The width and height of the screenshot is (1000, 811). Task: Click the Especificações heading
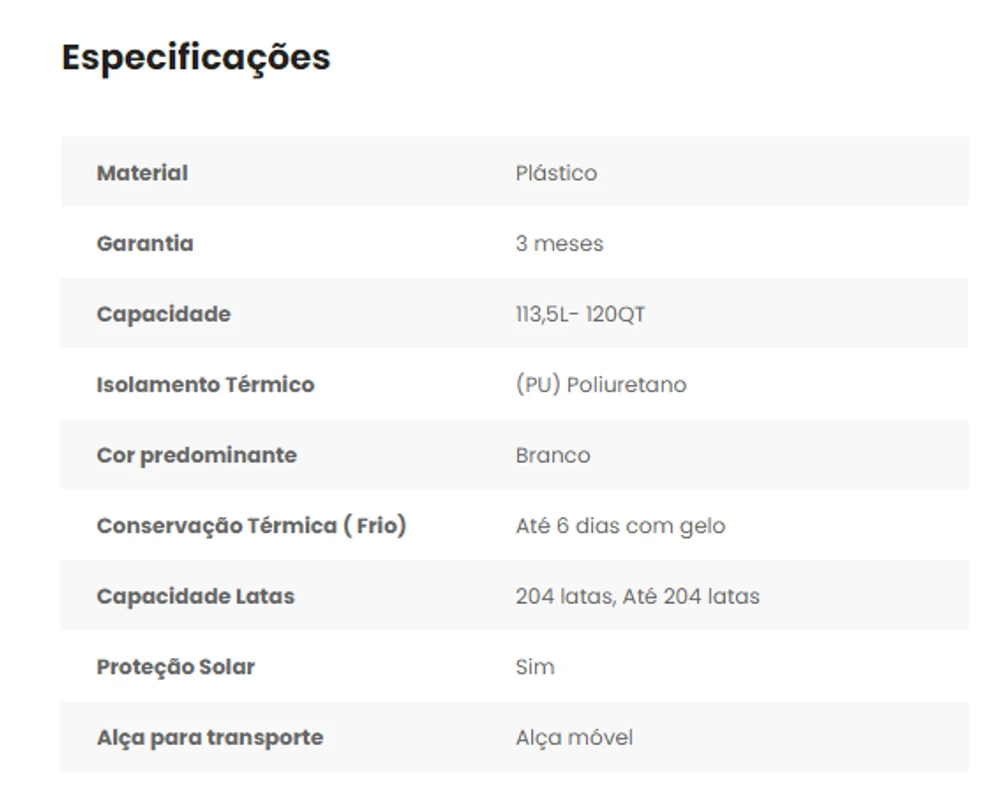point(196,58)
